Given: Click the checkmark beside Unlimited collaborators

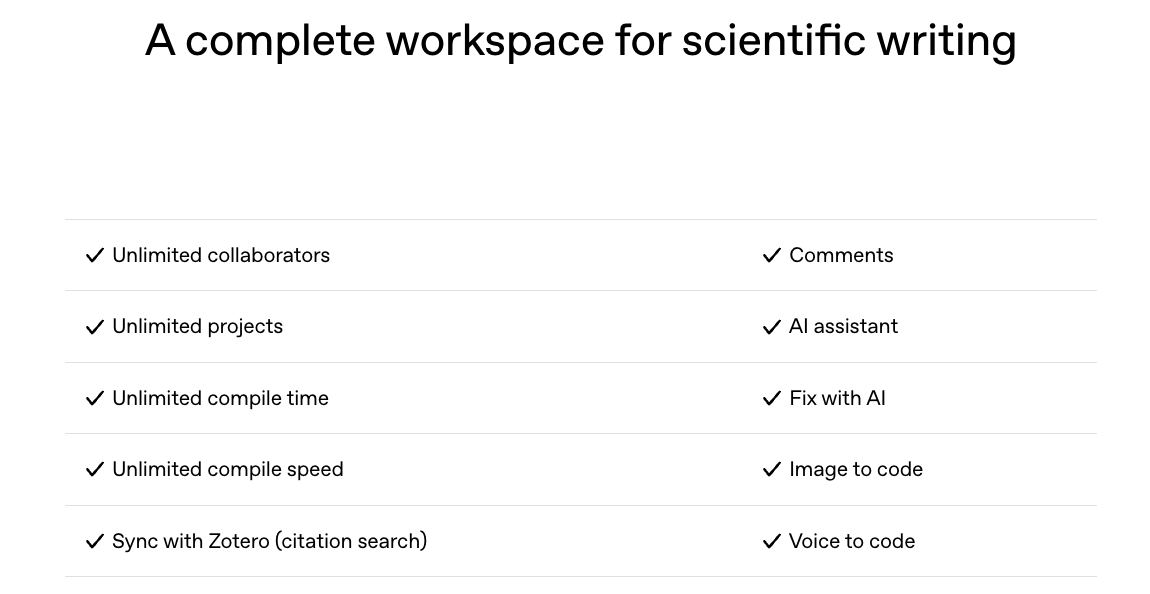Looking at the screenshot, I should 95,256.
